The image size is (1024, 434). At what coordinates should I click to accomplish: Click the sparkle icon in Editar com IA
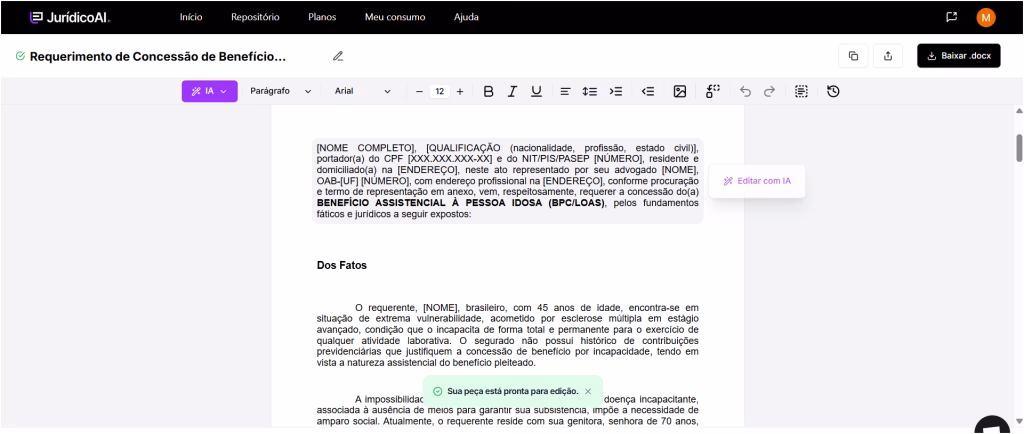(x=728, y=181)
